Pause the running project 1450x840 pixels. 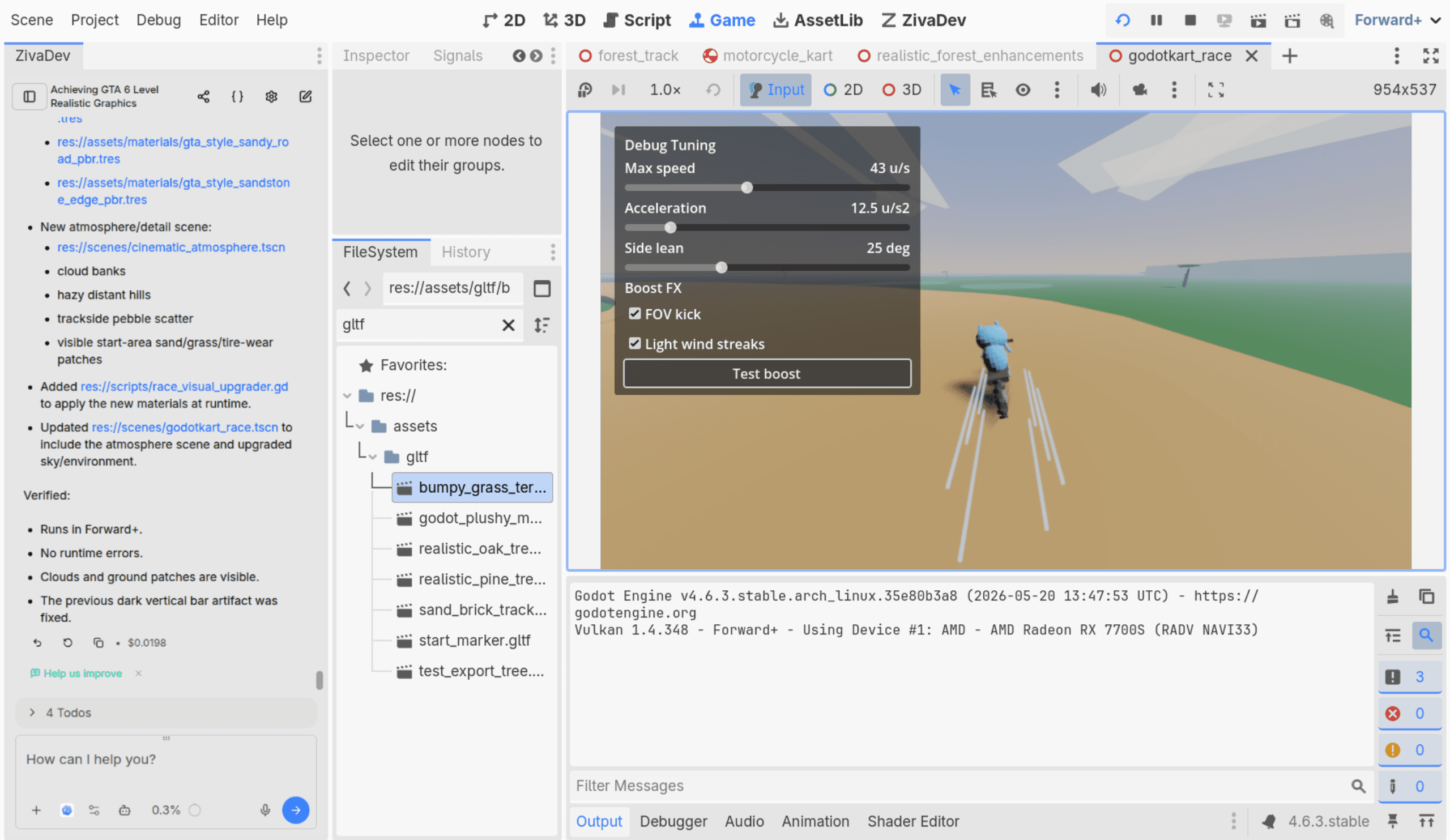pos(1156,20)
